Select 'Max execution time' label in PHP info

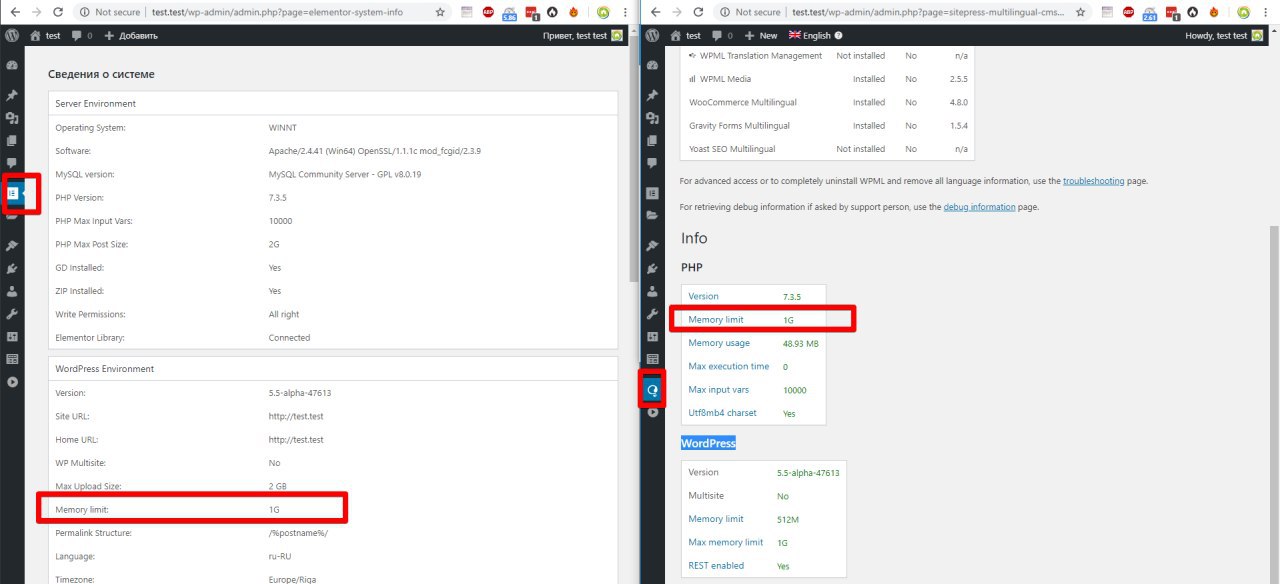click(729, 366)
